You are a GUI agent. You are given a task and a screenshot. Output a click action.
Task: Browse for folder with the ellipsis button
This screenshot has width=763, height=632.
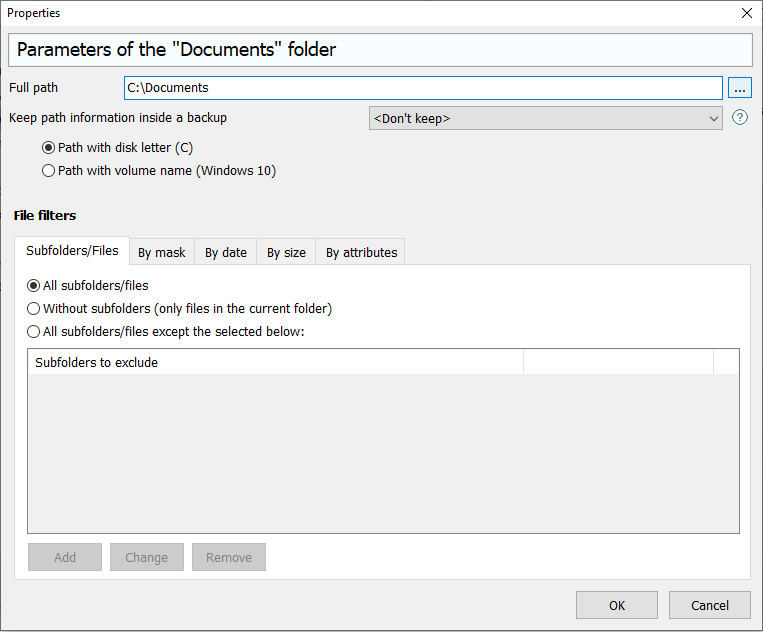[x=740, y=88]
